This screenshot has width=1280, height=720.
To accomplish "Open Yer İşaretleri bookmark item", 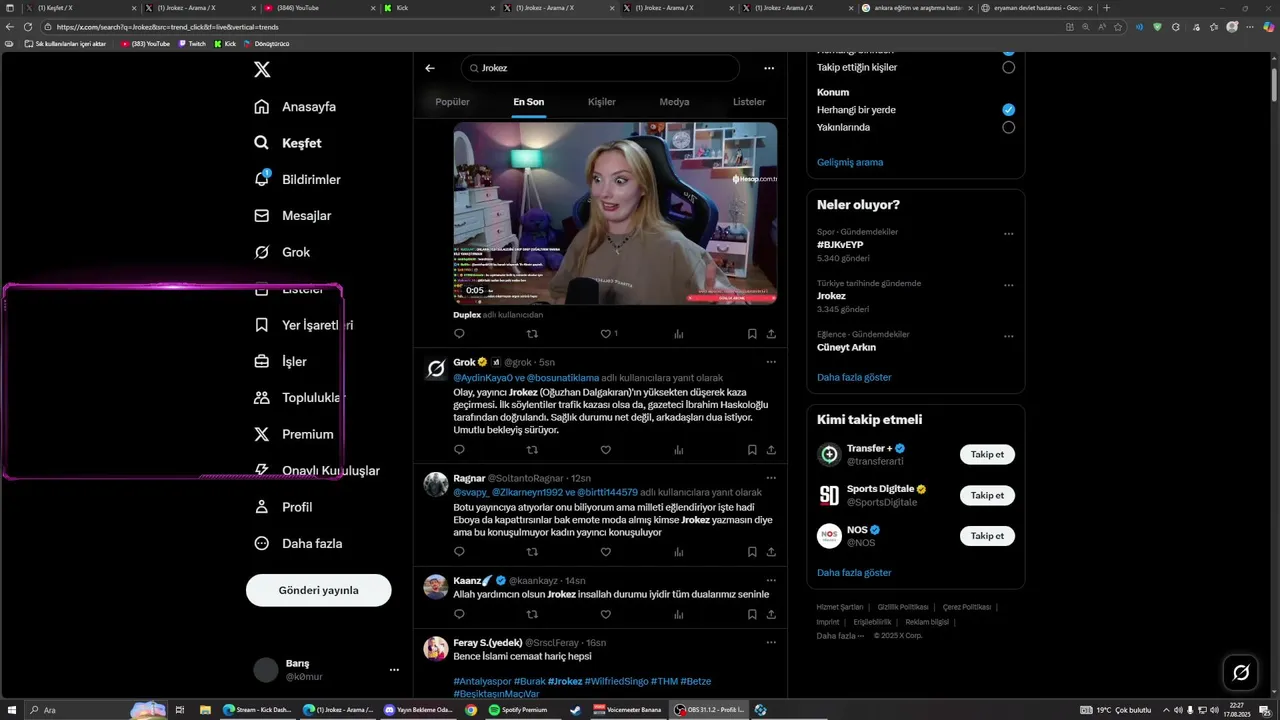I will click(x=304, y=325).
